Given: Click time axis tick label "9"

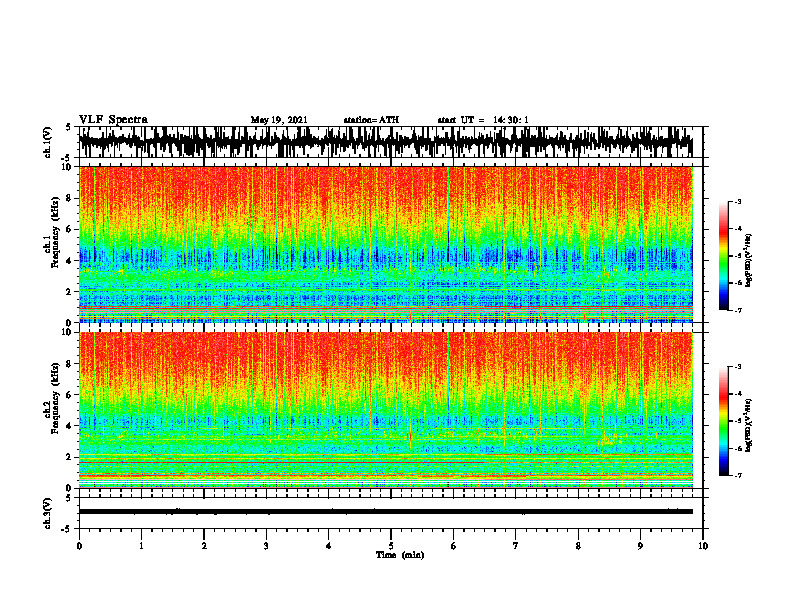Looking at the screenshot, I should pos(640,546).
